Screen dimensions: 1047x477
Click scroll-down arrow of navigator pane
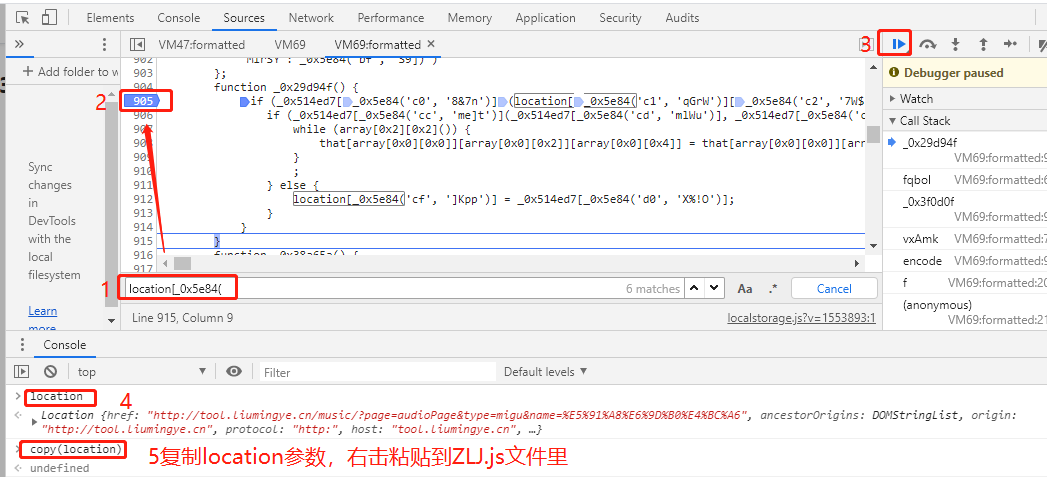tap(112, 321)
